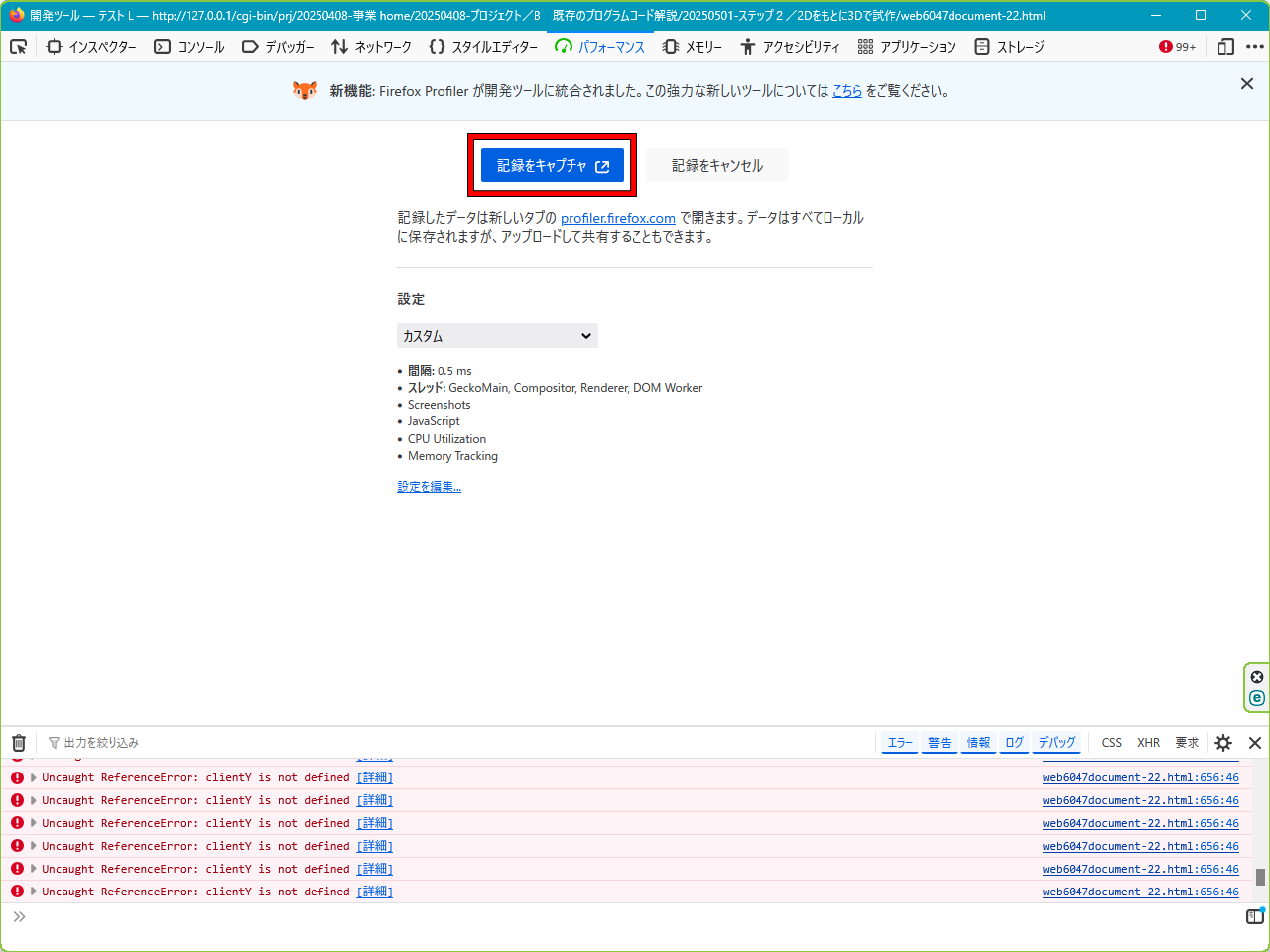Open source link of bottom-most error row
This screenshot has width=1270, height=952.
(x=1141, y=892)
